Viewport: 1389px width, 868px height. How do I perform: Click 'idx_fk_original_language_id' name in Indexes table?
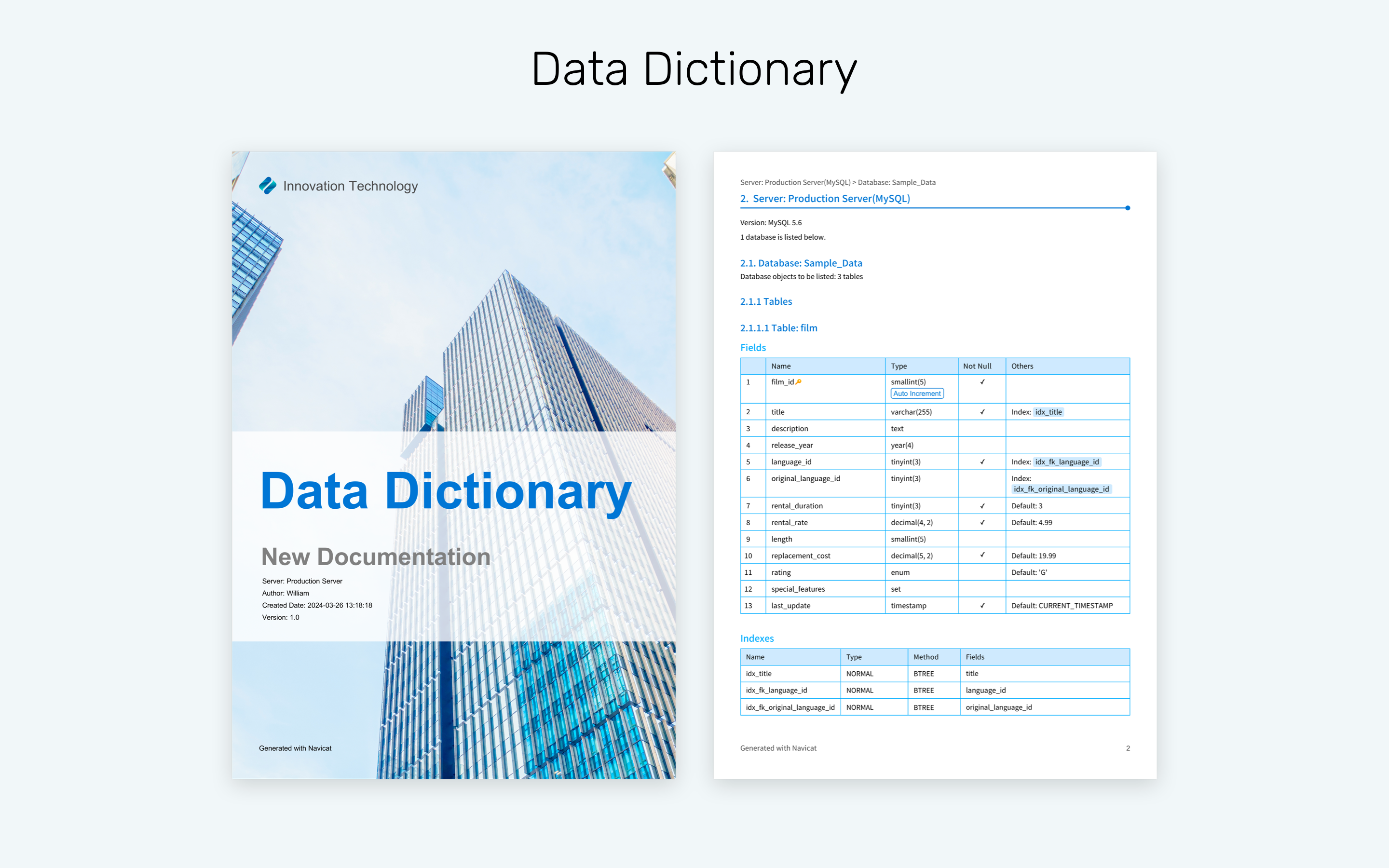tap(790, 707)
